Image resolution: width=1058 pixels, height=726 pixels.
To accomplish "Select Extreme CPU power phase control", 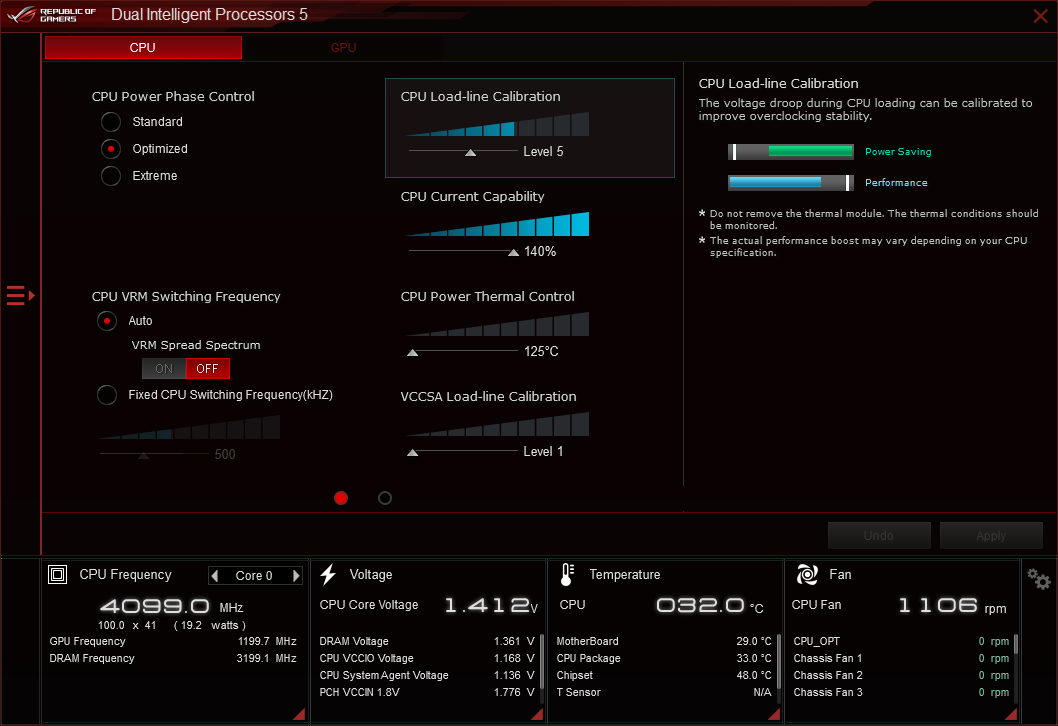I will (112, 176).
